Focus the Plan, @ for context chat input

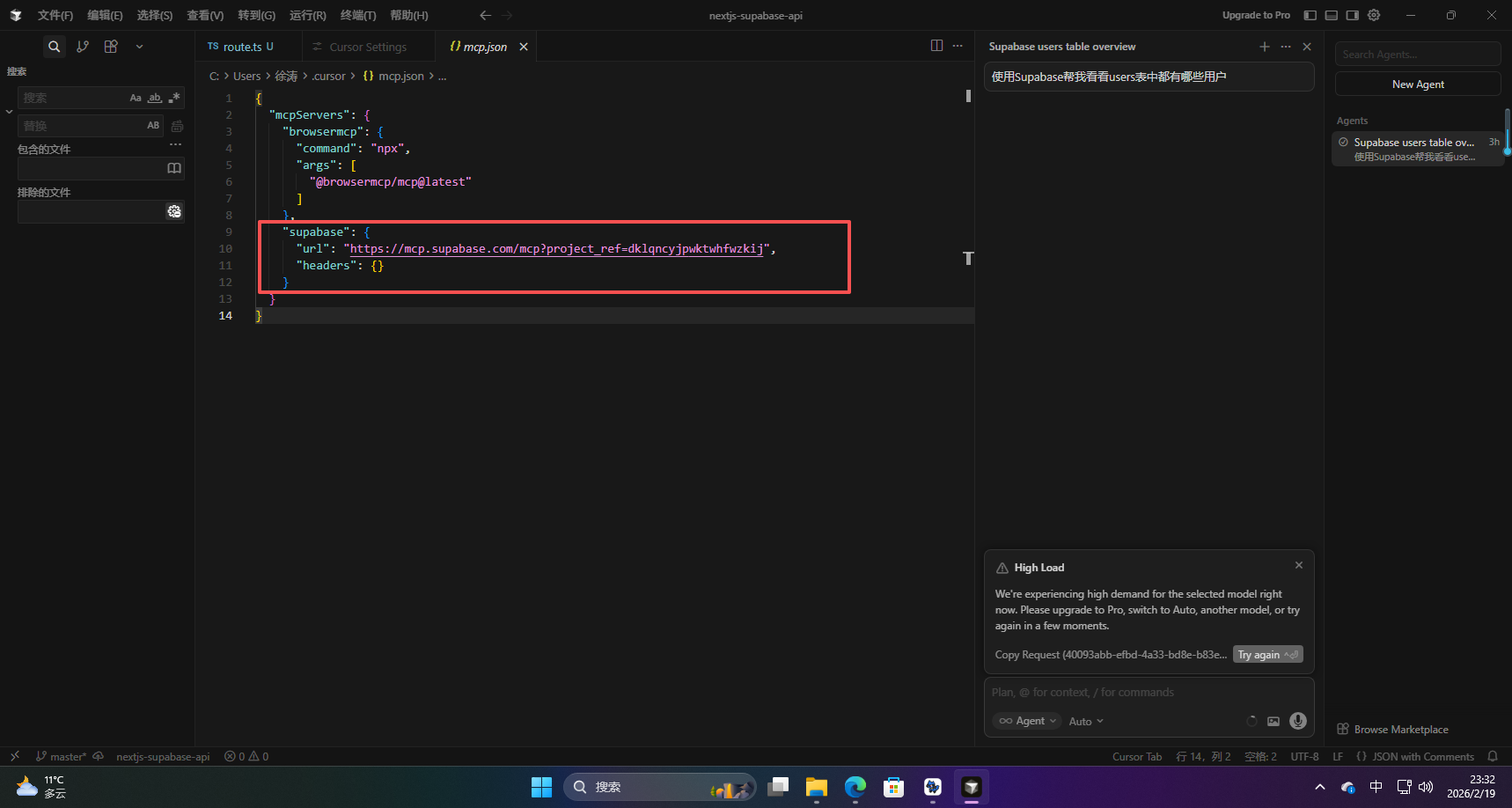coord(1149,692)
